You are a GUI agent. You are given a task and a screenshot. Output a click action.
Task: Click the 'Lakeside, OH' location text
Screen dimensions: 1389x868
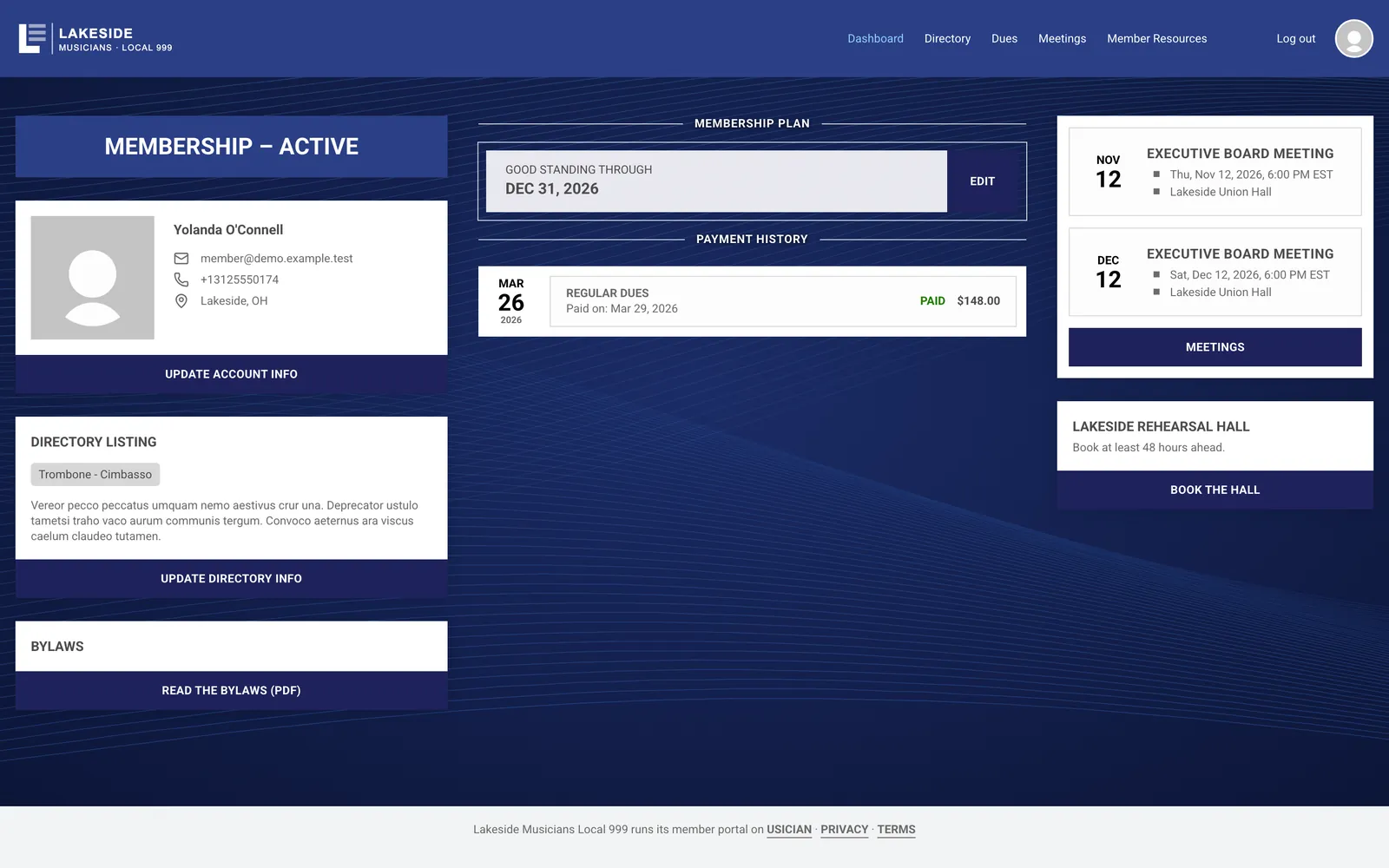(234, 301)
